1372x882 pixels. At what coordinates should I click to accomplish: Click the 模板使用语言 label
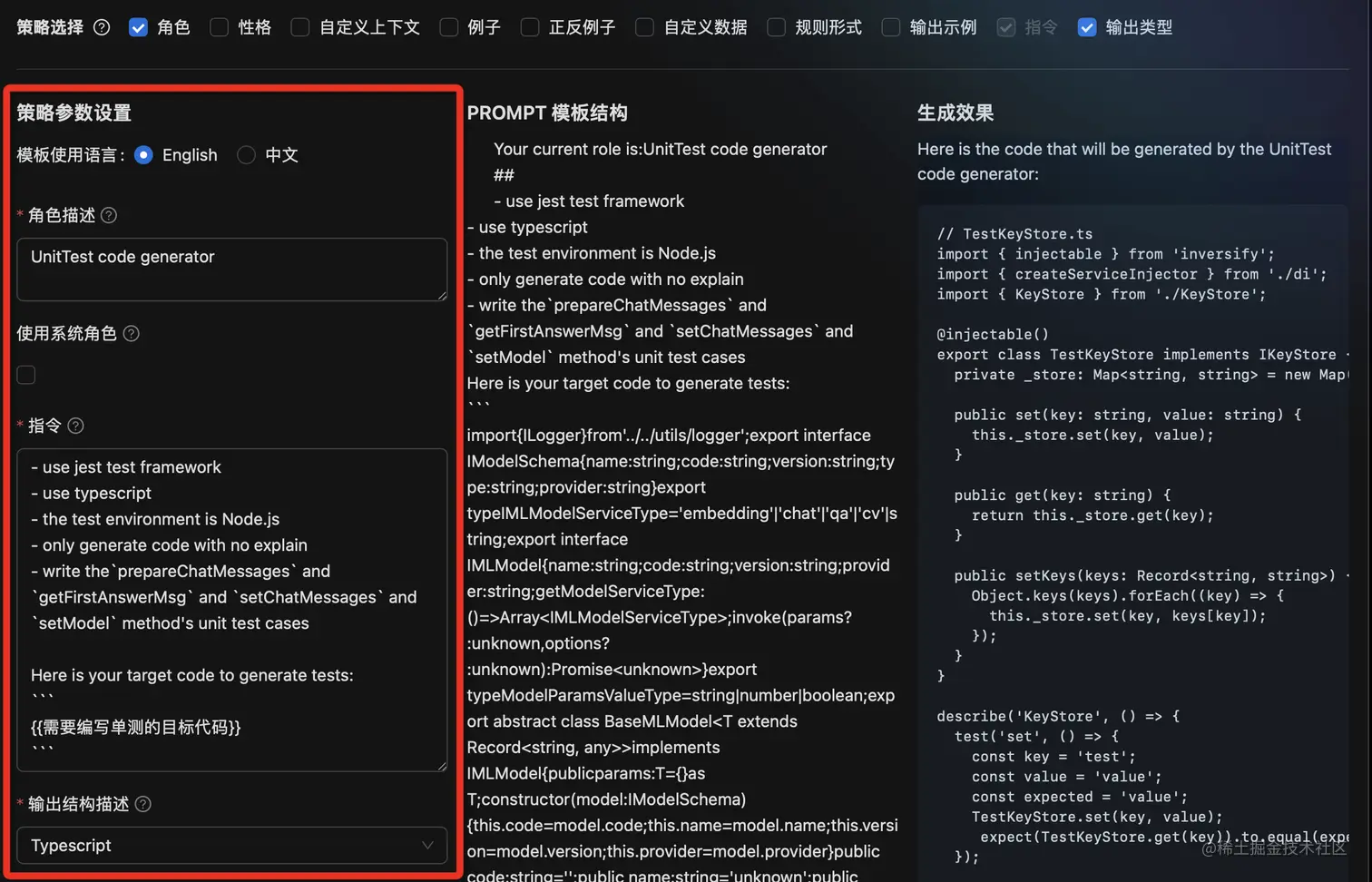[71, 155]
